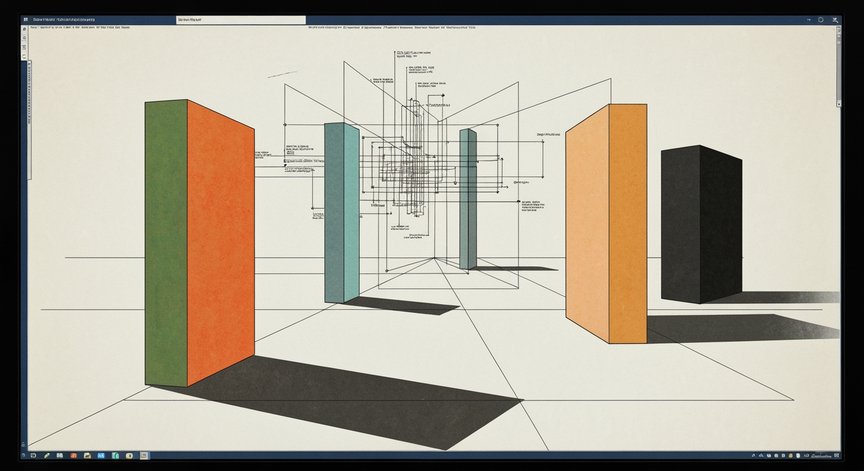864x471 pixels.
Task: Click the vertical scrollbar thumb on right
Action: [839, 72]
